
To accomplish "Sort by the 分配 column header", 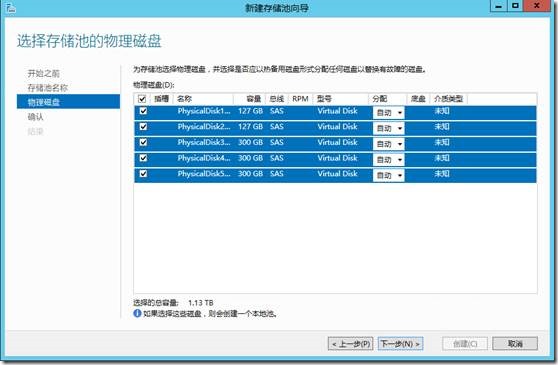I will [388, 99].
